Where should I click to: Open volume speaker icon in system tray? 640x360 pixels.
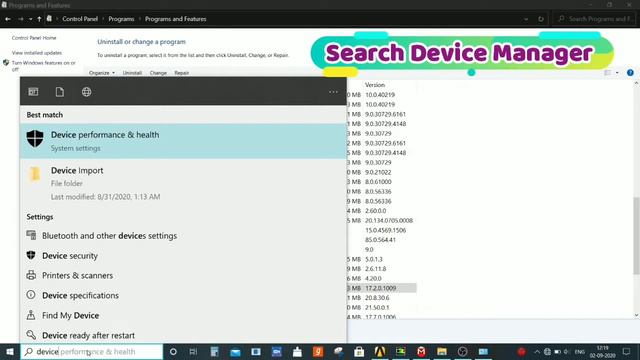(x=567, y=351)
